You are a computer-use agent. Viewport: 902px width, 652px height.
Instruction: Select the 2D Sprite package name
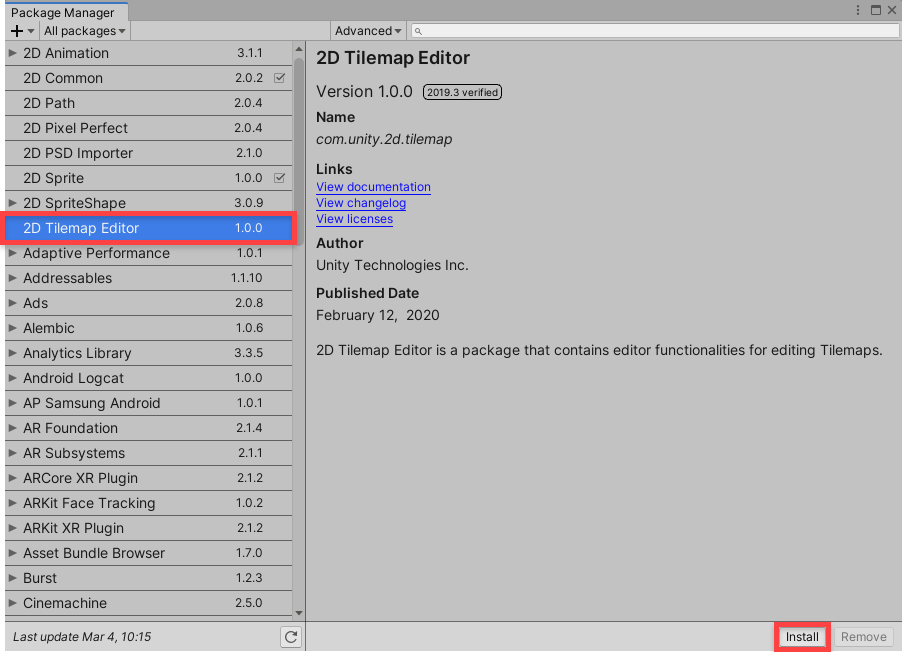click(53, 178)
